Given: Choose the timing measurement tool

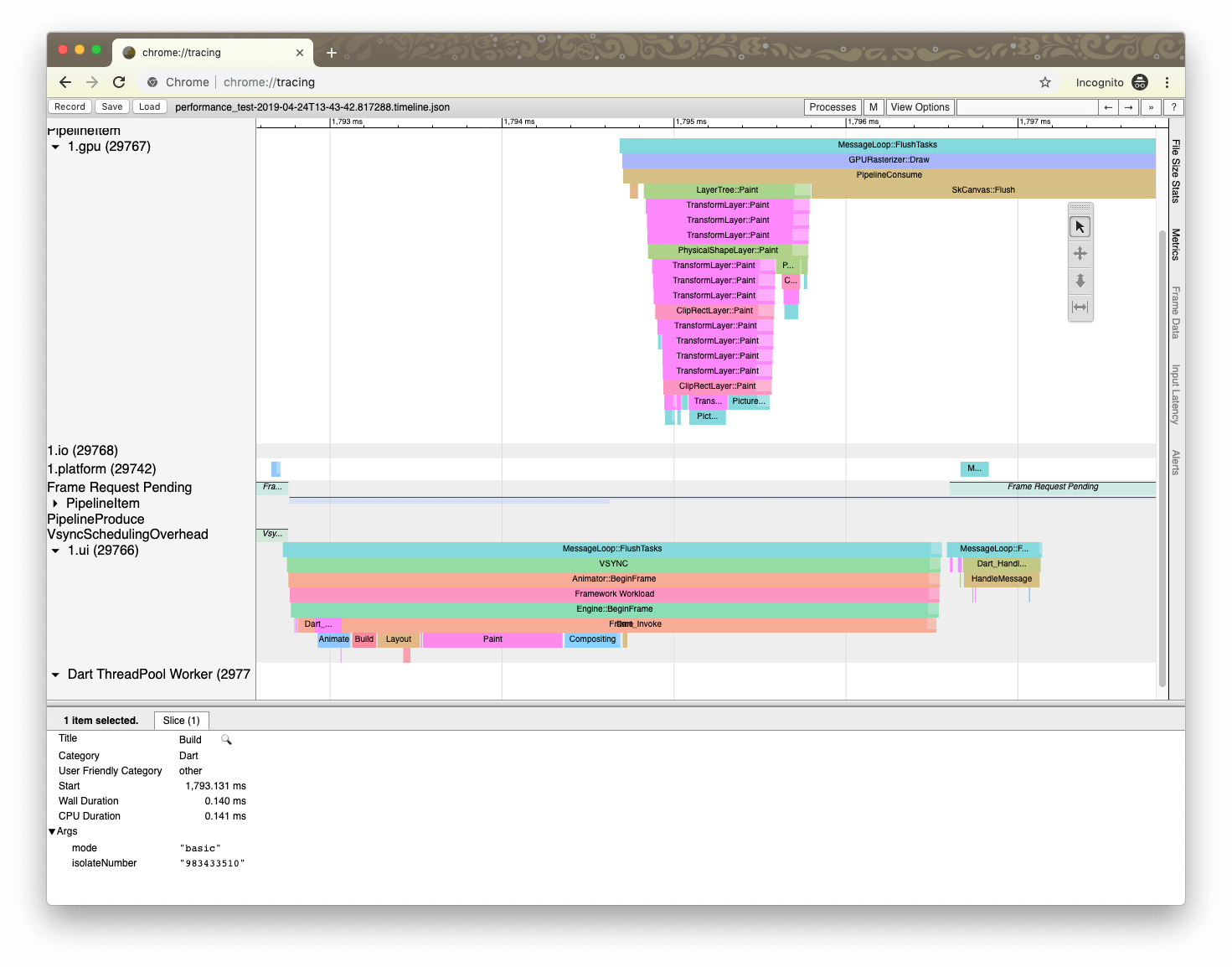Looking at the screenshot, I should tap(1080, 308).
